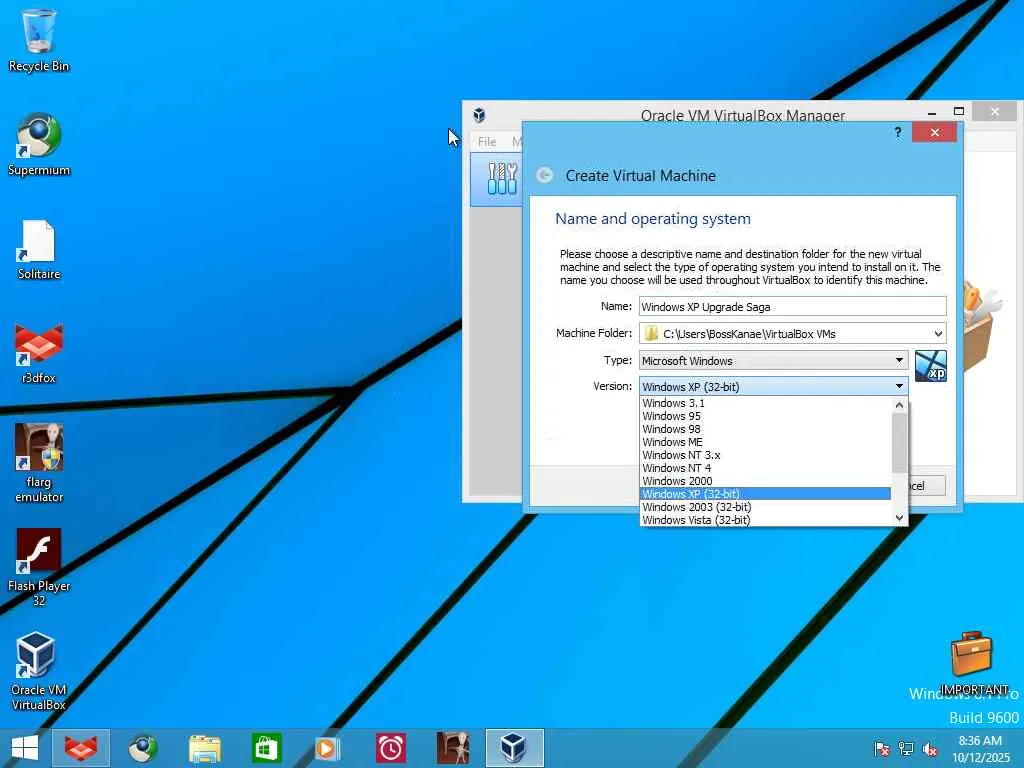Choose Windows 98 from the version list
This screenshot has height=768, width=1024.
pos(765,429)
